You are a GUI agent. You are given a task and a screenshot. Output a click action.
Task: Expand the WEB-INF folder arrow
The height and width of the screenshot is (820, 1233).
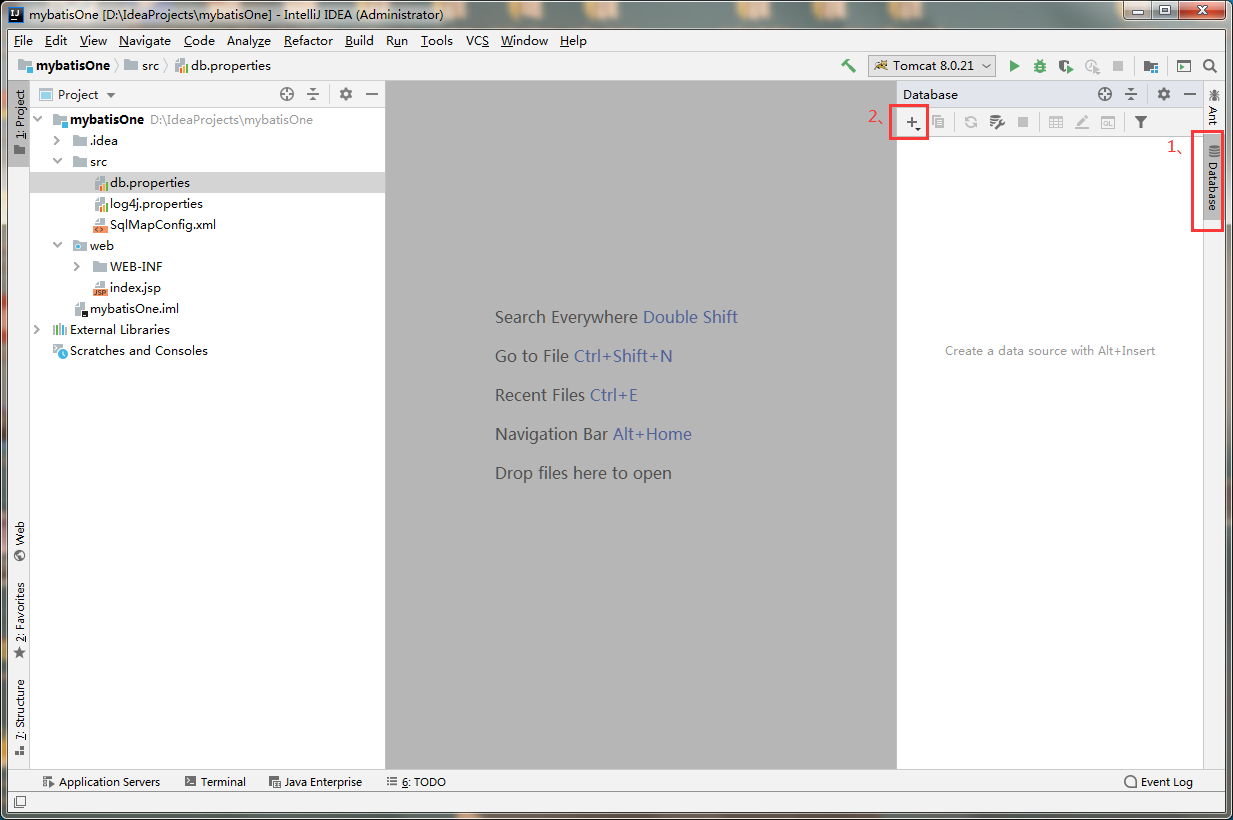point(77,266)
